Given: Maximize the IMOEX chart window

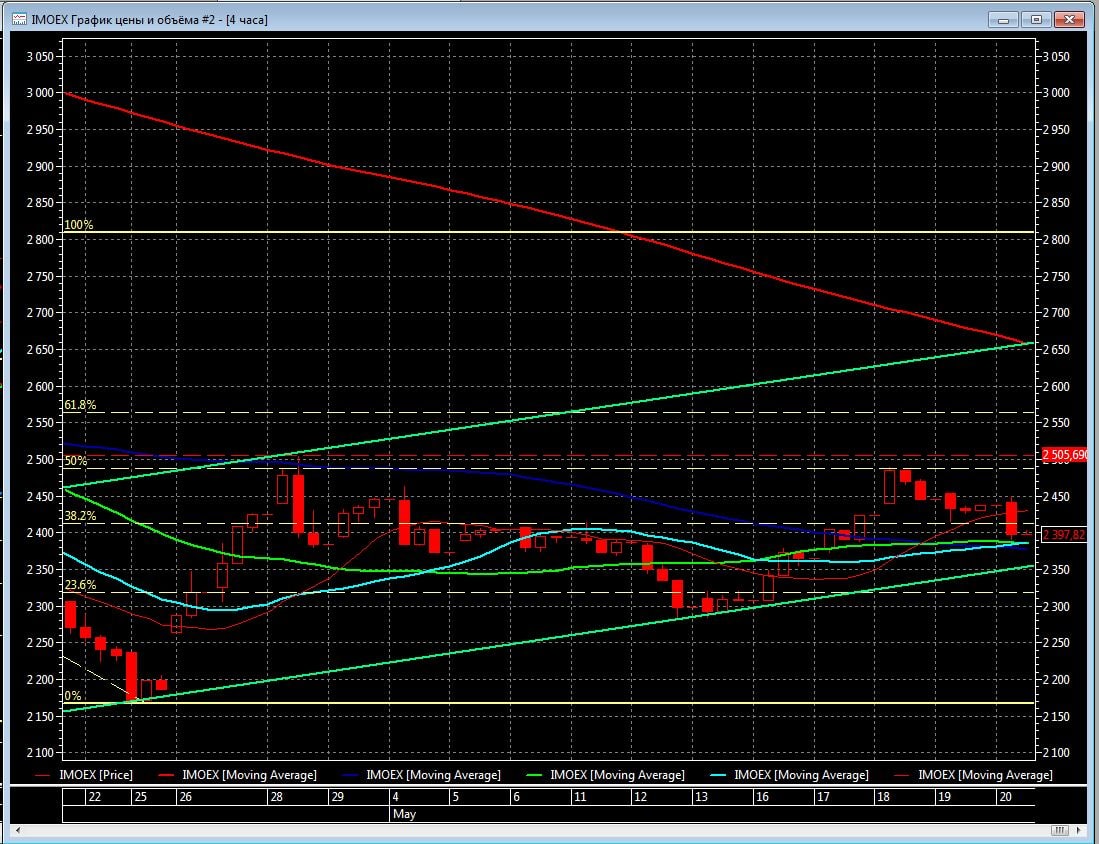Looking at the screenshot, I should tap(1037, 20).
